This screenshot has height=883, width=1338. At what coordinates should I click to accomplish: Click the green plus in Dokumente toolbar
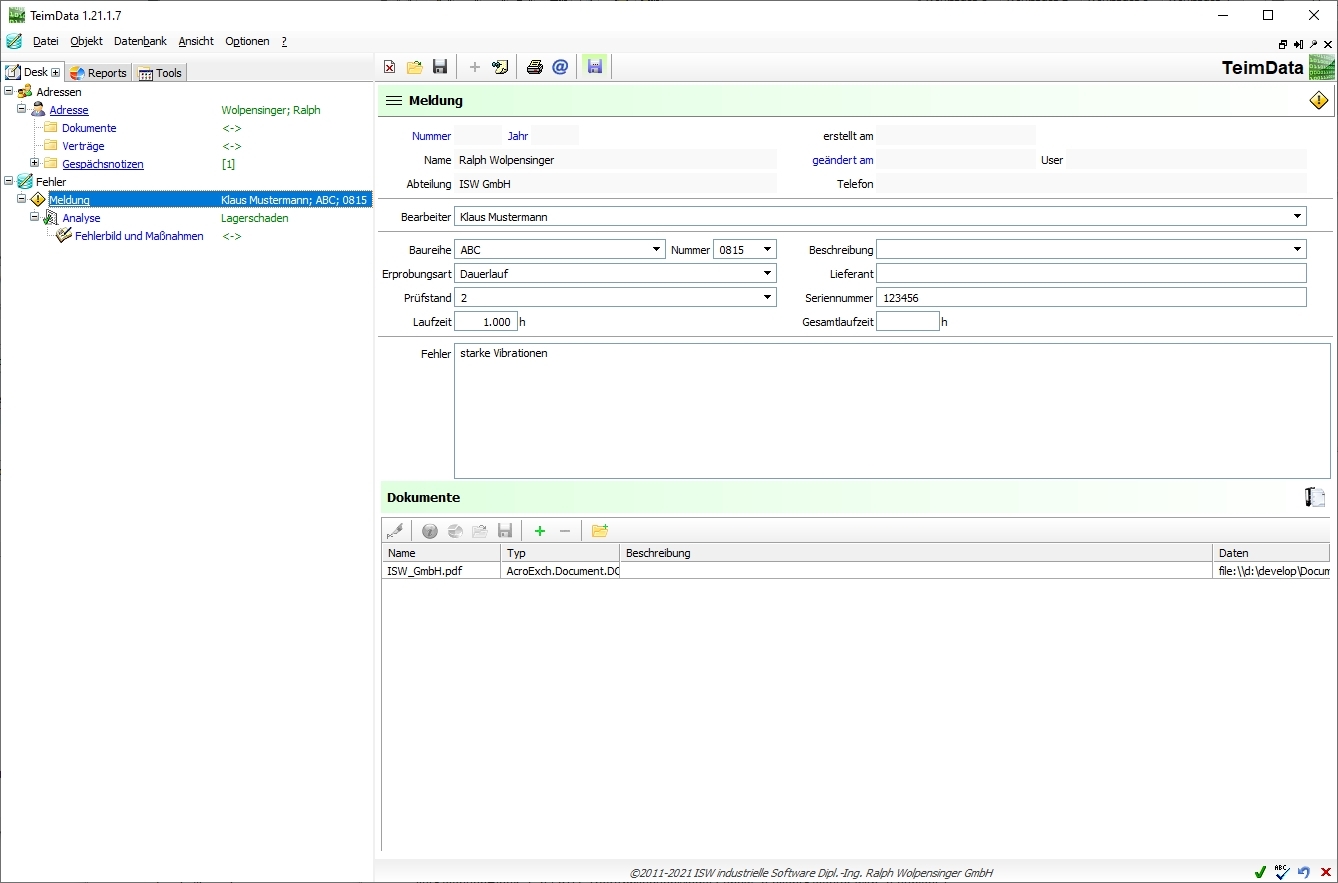click(540, 531)
